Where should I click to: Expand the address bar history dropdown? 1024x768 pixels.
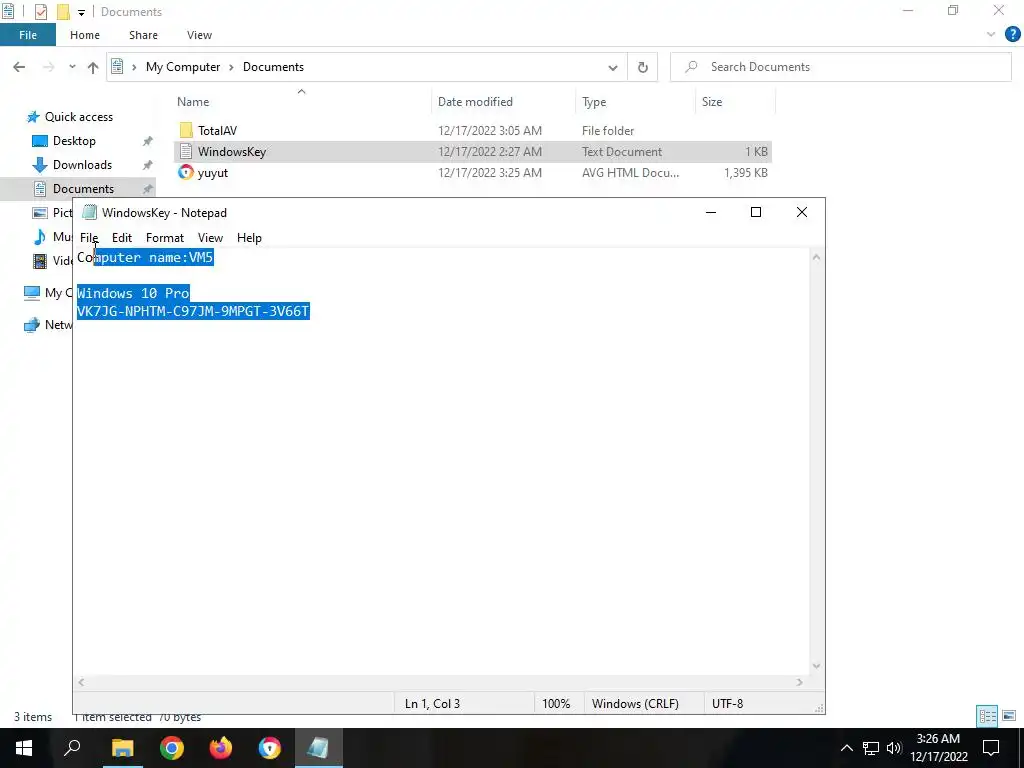[x=613, y=67]
